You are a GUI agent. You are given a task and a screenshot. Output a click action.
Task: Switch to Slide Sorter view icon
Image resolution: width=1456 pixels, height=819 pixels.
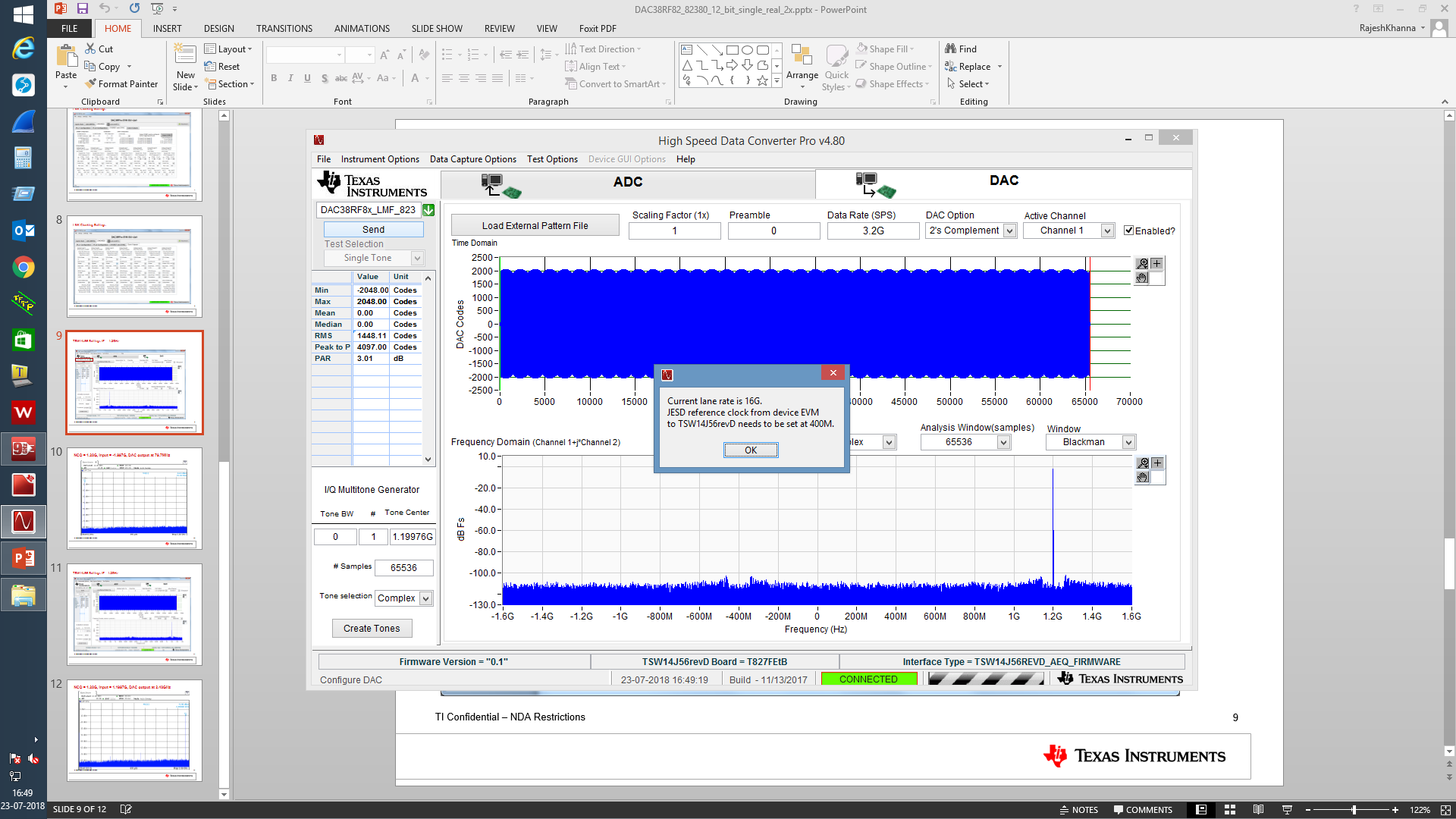coord(1230,810)
